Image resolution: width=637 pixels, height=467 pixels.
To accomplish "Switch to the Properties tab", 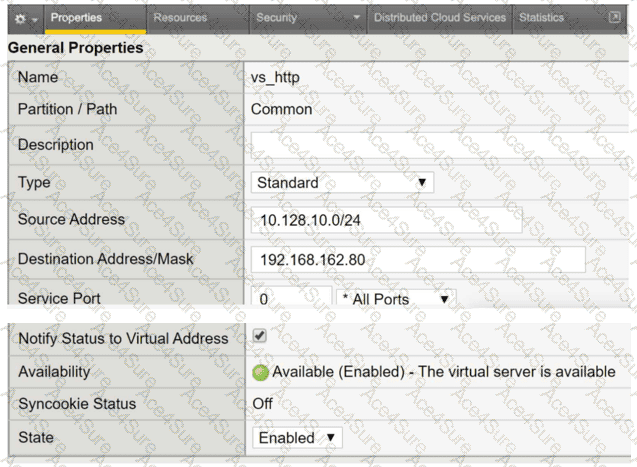I will pos(76,18).
